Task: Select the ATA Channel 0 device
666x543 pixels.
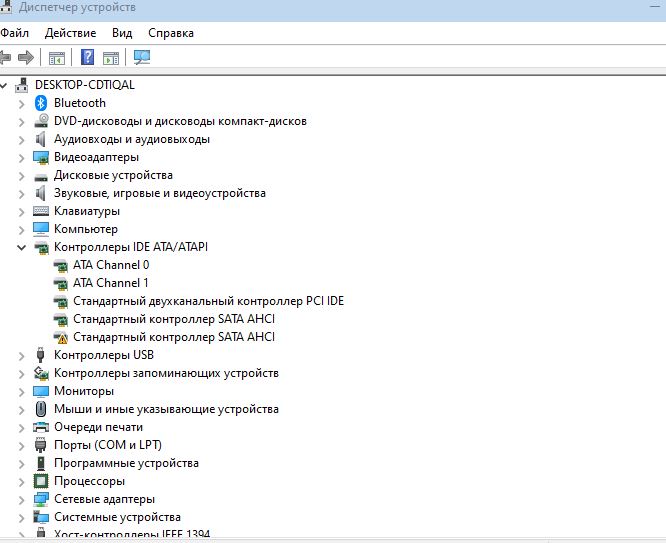Action: pos(111,265)
